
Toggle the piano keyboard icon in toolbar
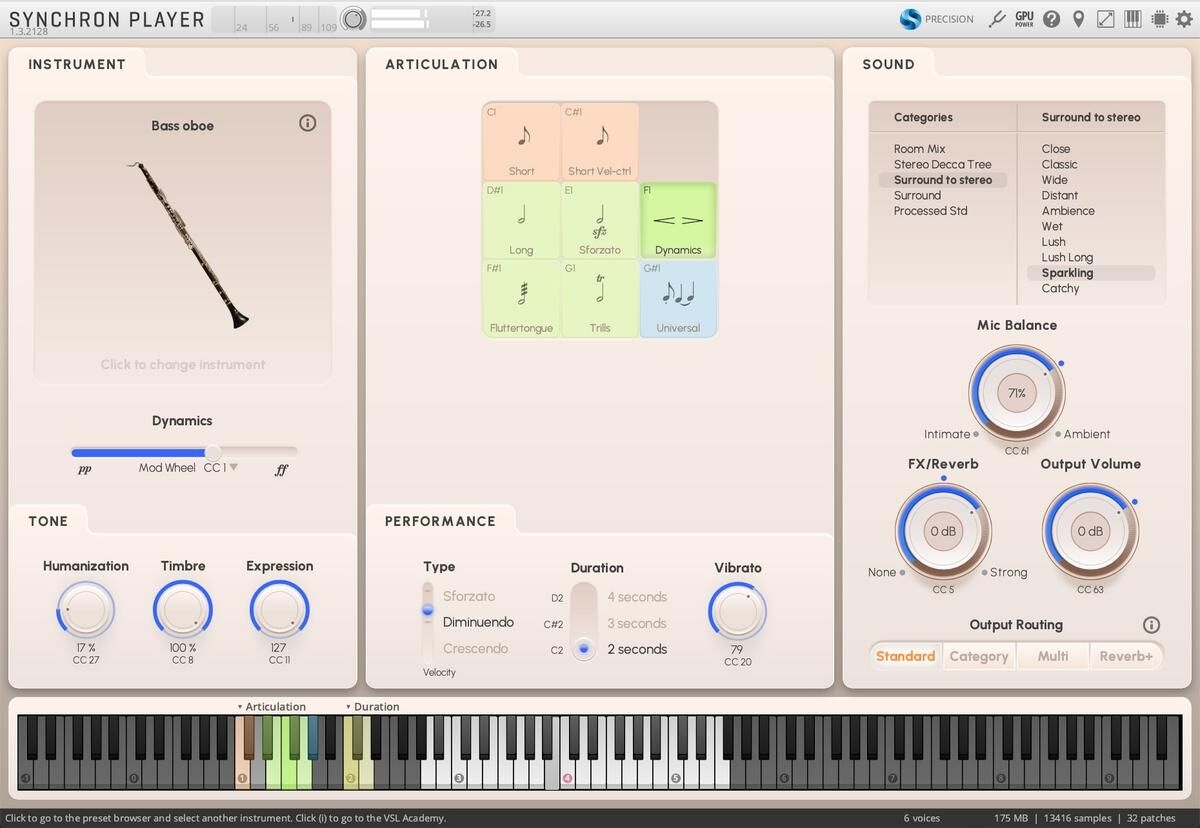click(x=1133, y=19)
